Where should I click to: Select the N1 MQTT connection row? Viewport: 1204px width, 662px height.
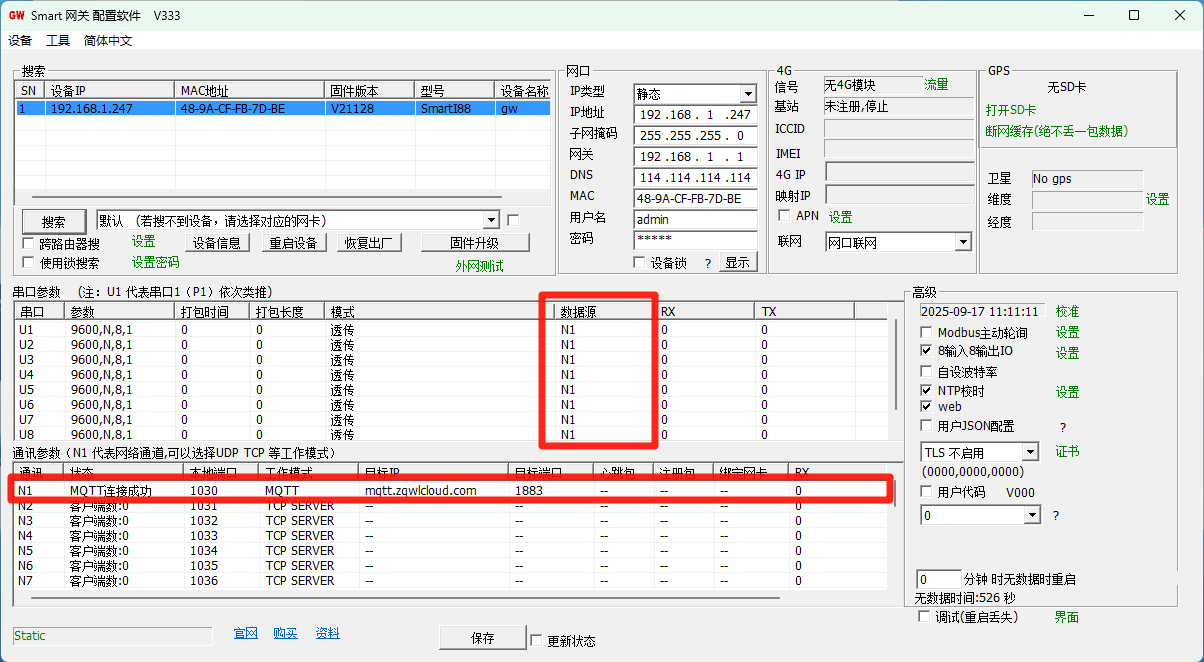point(300,491)
